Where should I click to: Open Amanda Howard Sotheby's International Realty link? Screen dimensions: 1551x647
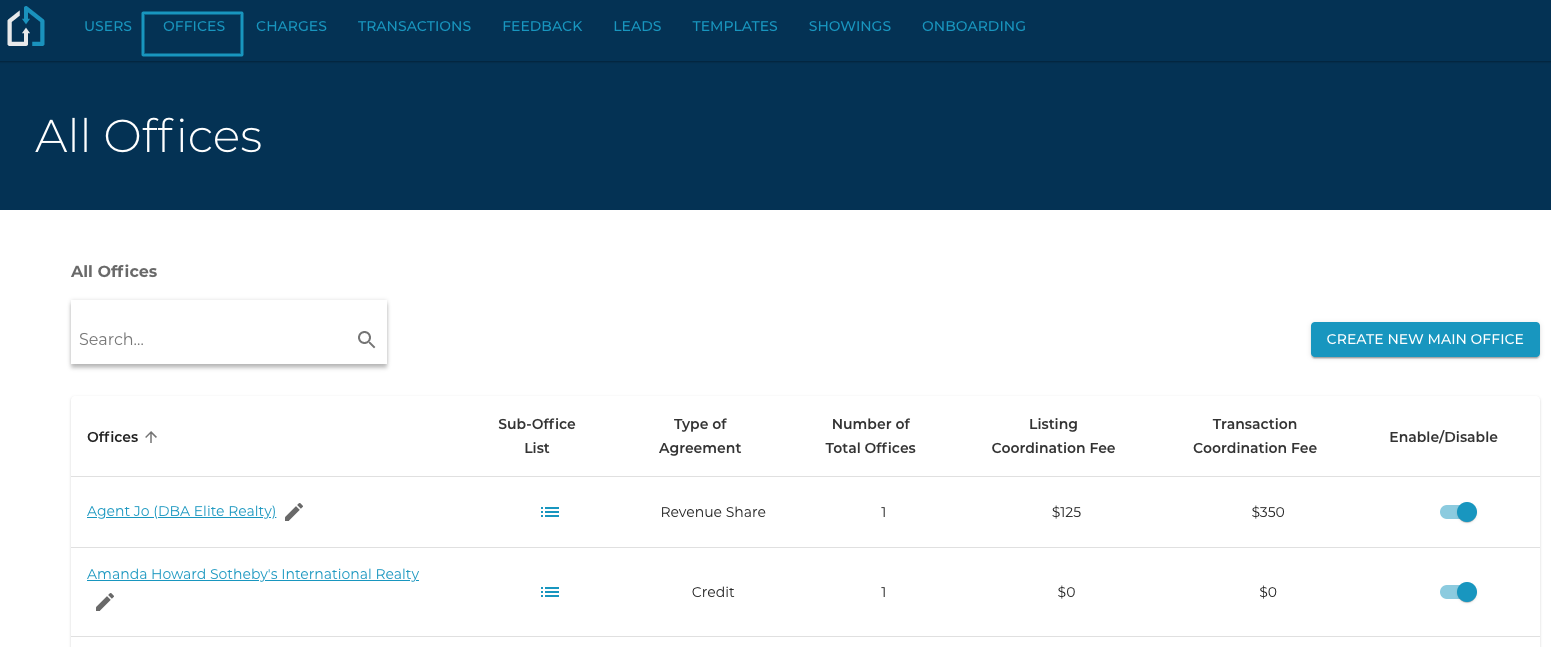(253, 574)
